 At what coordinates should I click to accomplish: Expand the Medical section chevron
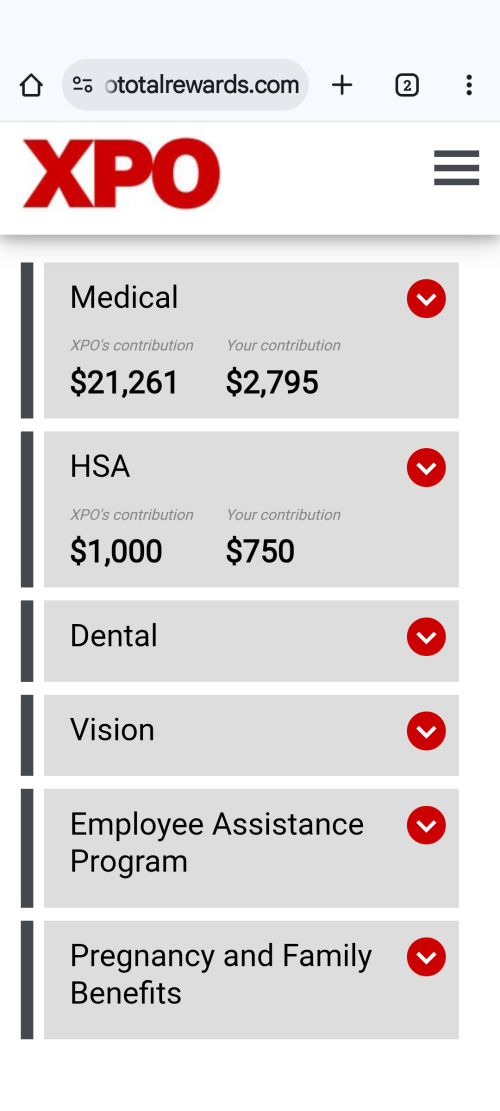[426, 299]
